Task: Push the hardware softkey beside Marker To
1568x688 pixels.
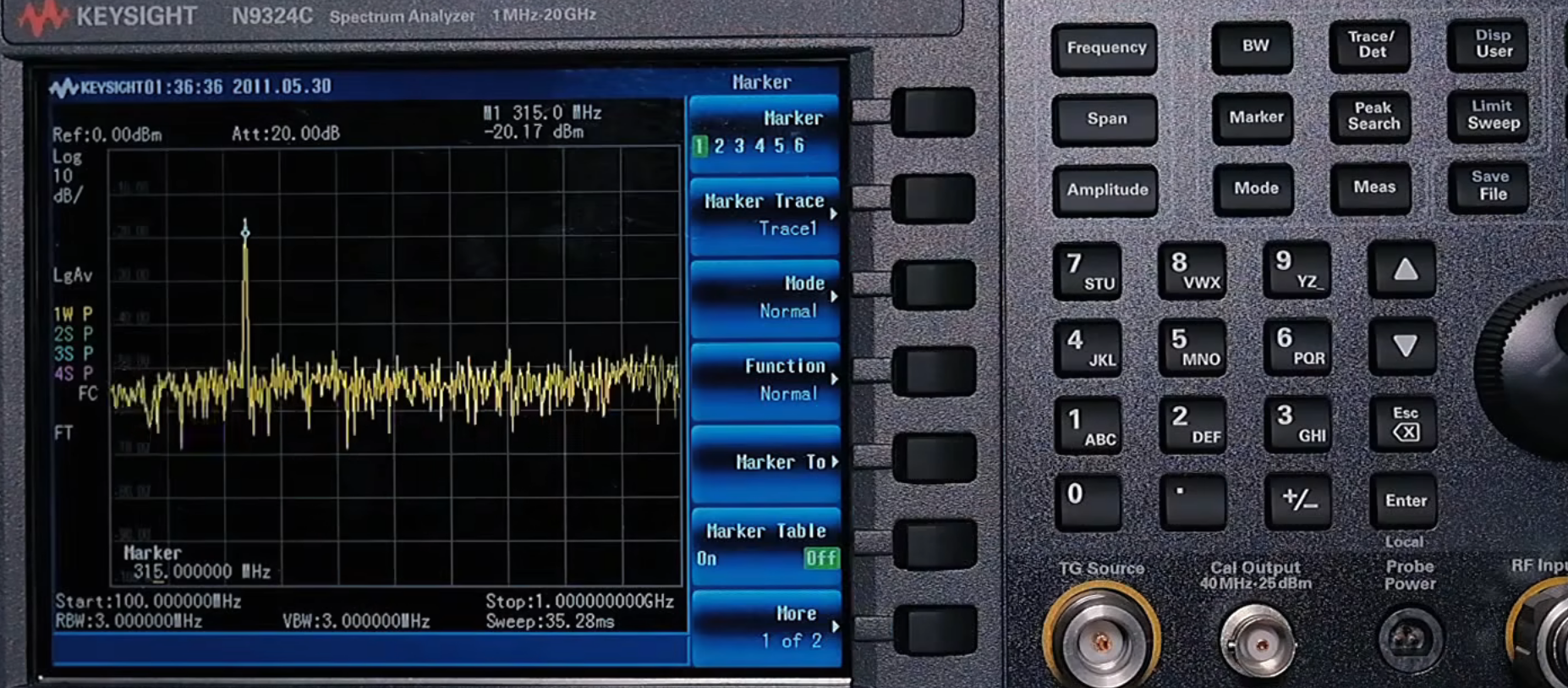Action: 935,457
